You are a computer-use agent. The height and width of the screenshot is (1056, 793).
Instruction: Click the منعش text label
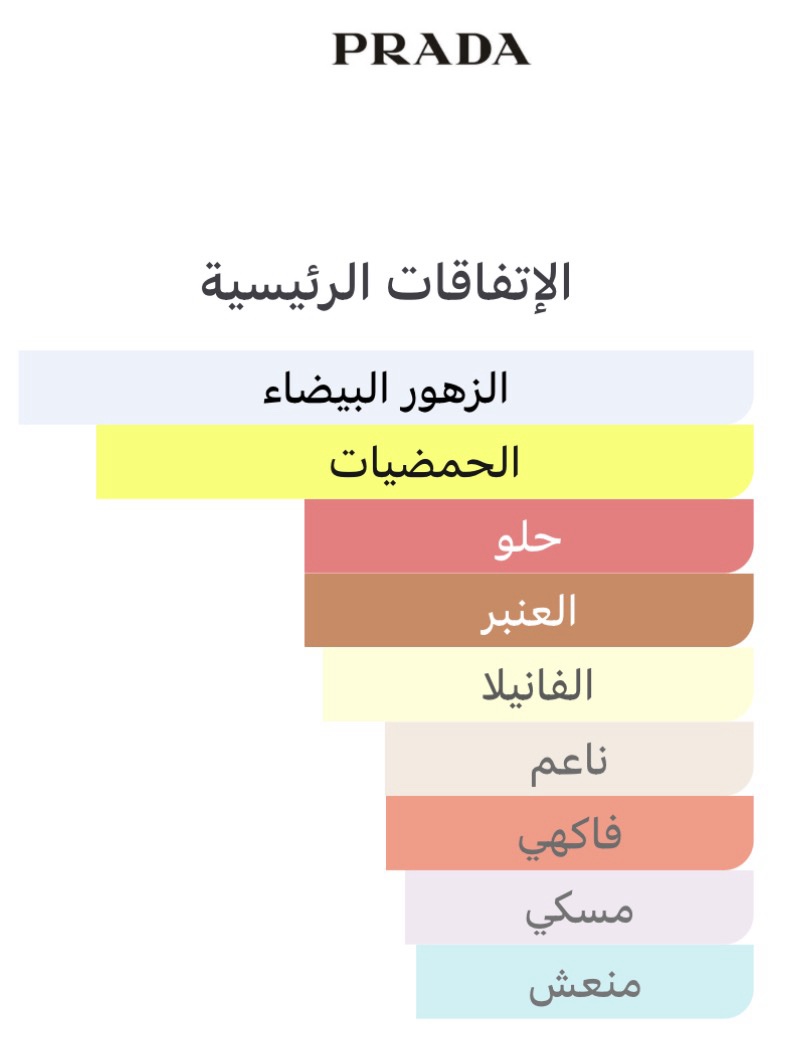pyautogui.click(x=585, y=984)
